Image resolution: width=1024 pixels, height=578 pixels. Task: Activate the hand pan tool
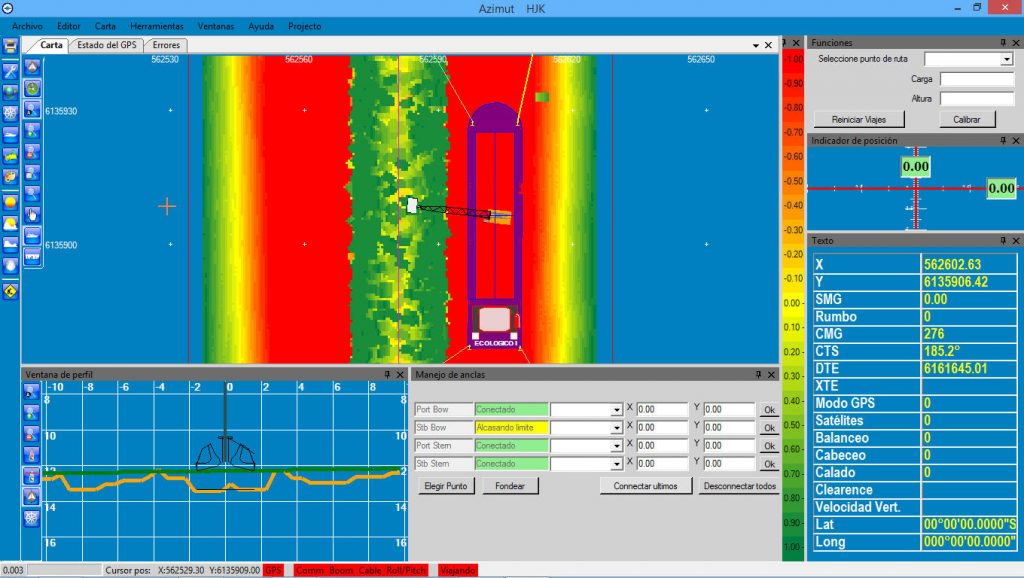32,214
